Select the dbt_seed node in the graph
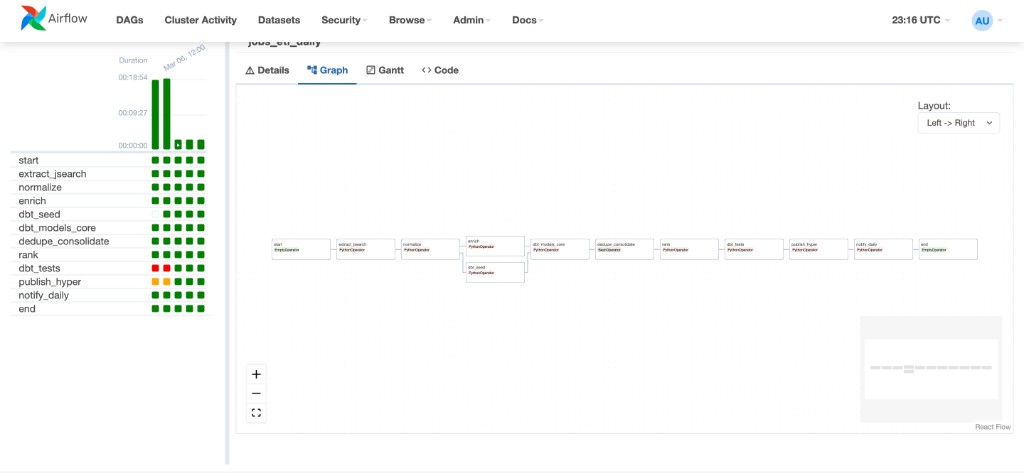Image resolution: width=1024 pixels, height=473 pixels. point(496,272)
